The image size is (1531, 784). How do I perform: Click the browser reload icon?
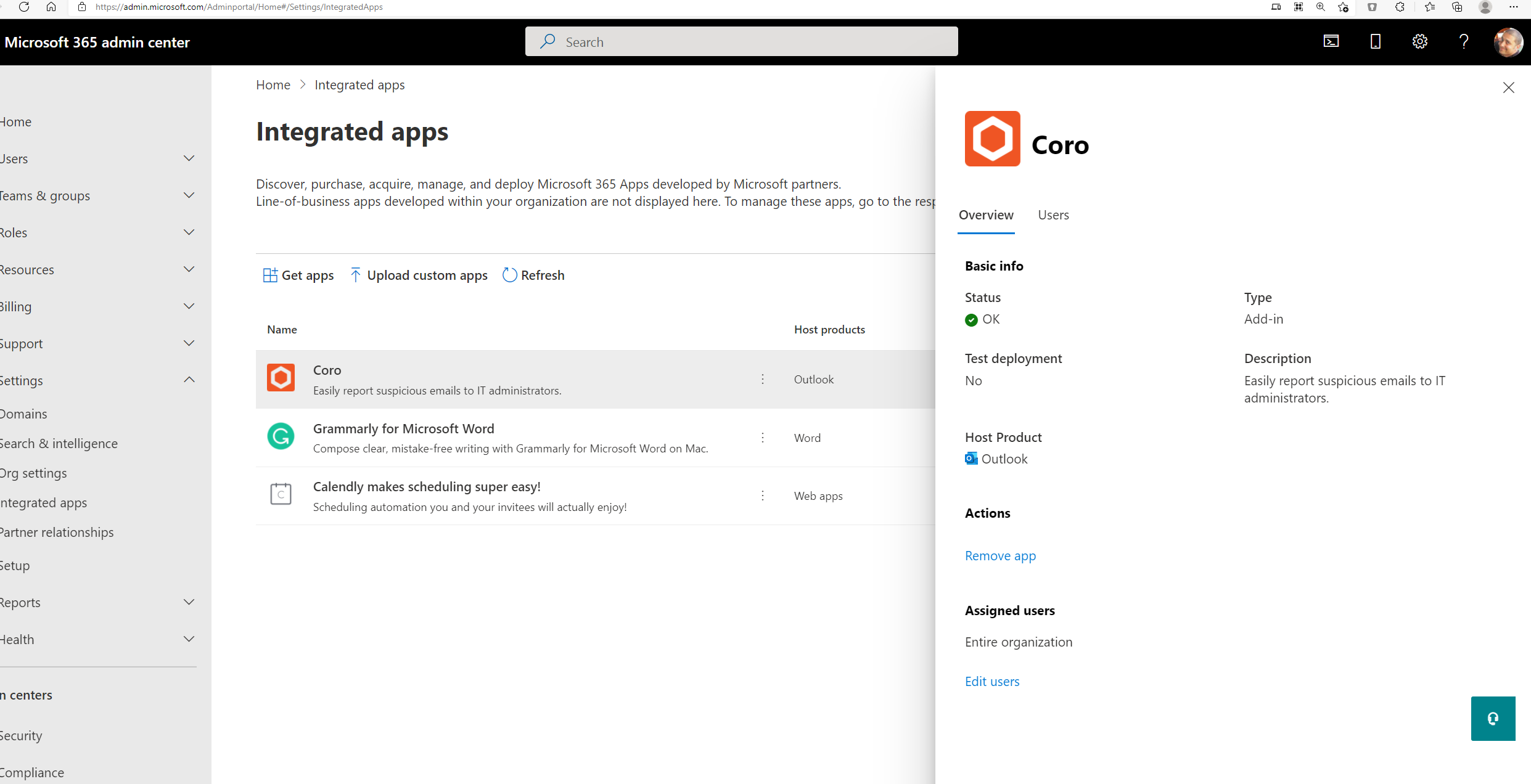[24, 7]
